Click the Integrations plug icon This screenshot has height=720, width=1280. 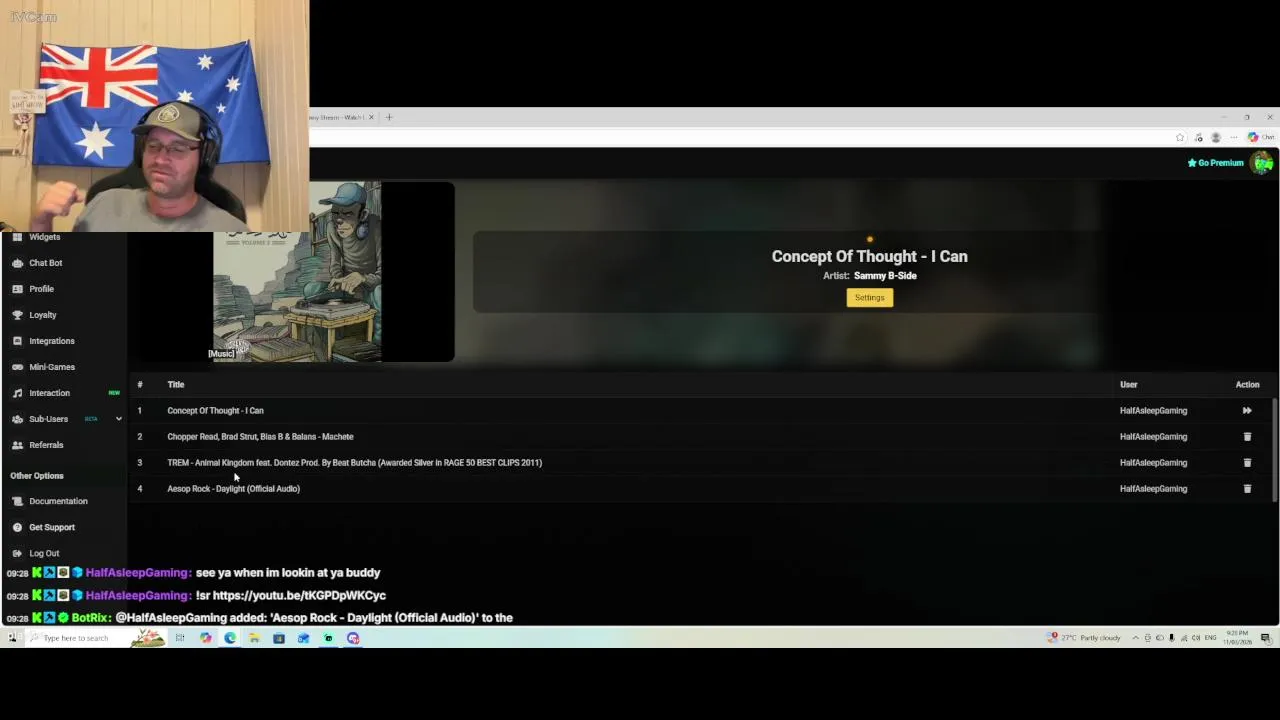pos(17,341)
